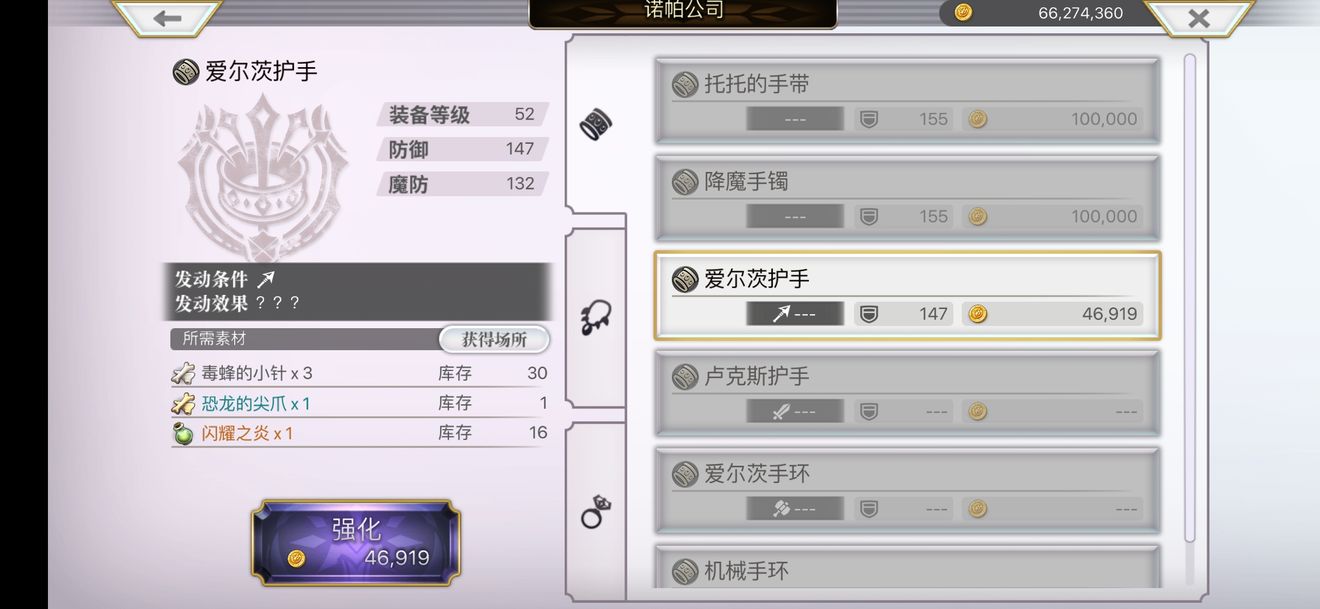Go back using the arrow button

point(167,18)
